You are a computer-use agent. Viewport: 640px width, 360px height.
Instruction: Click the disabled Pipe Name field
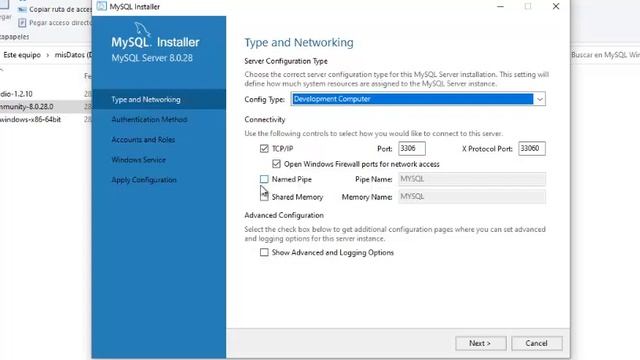click(472, 179)
